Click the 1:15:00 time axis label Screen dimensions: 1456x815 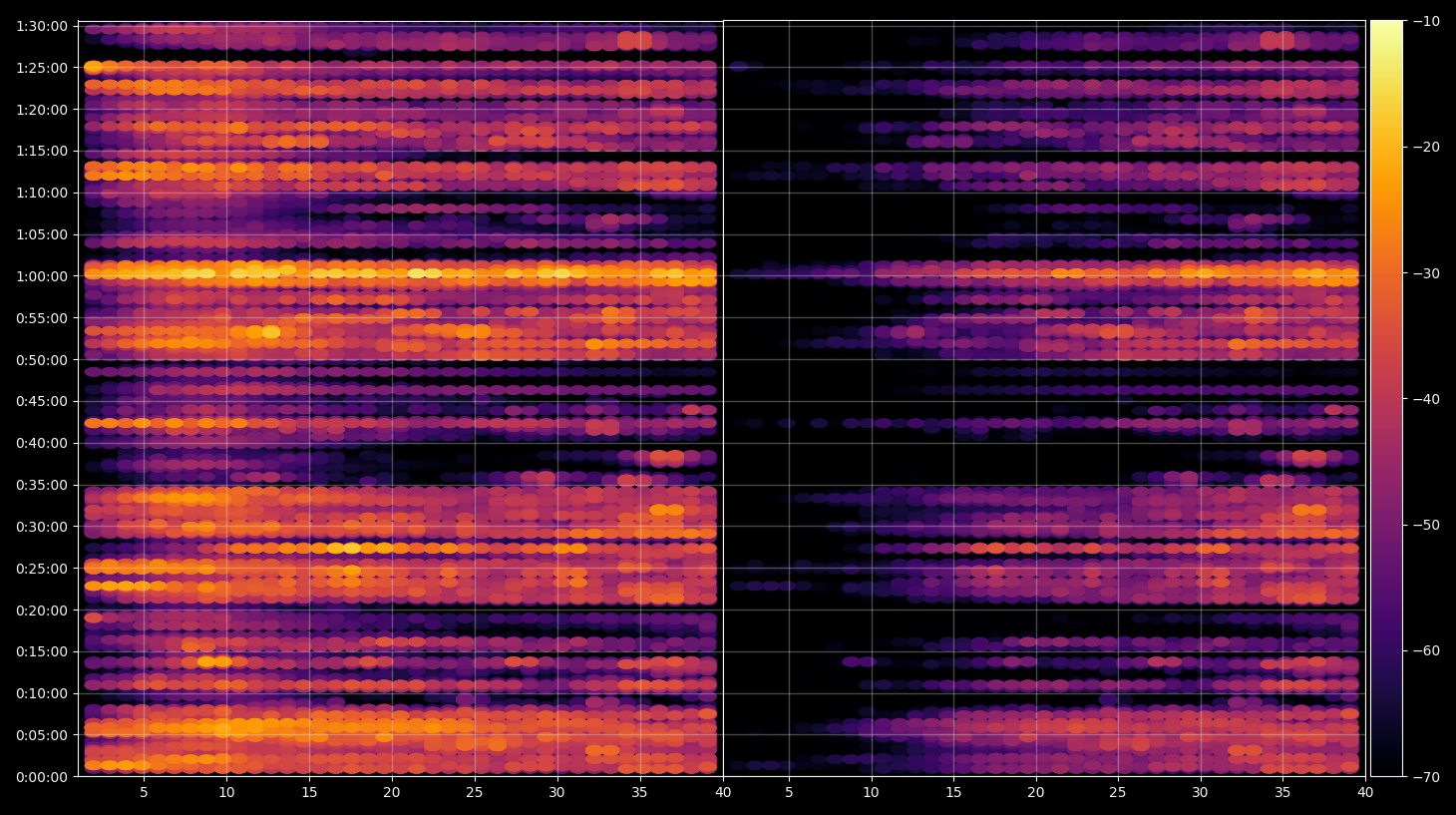click(x=42, y=151)
